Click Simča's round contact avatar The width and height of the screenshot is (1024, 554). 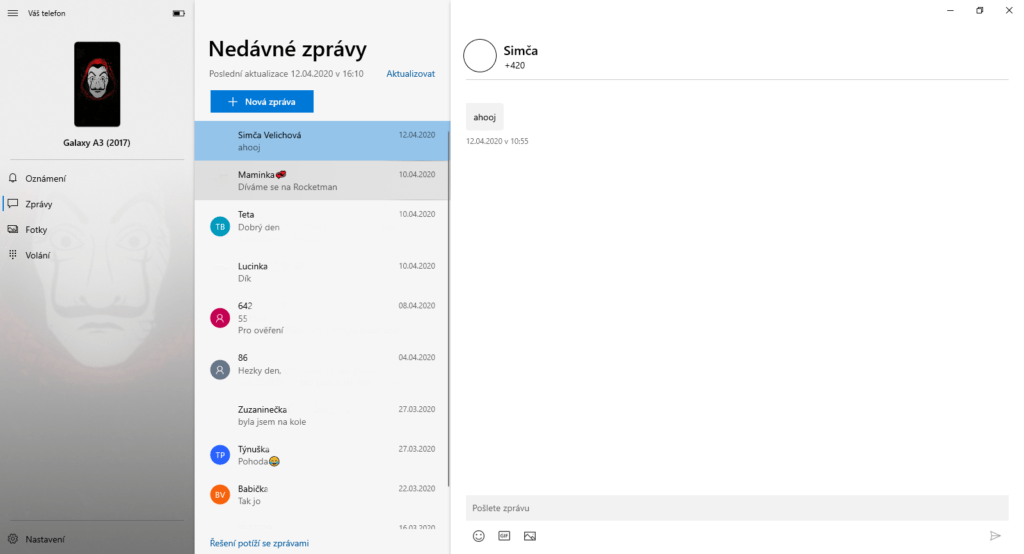(480, 56)
